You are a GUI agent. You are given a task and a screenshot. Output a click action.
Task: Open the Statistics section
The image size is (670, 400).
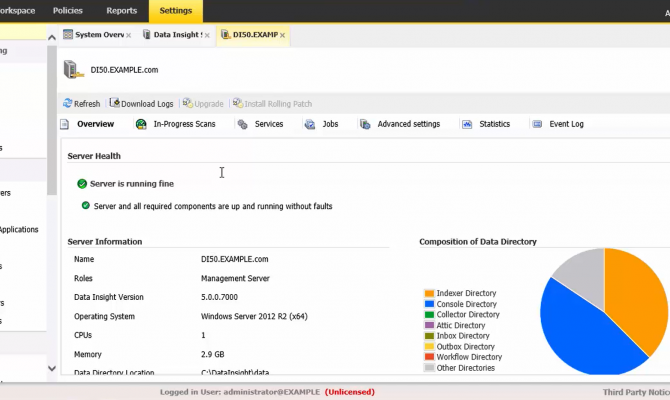coord(494,124)
